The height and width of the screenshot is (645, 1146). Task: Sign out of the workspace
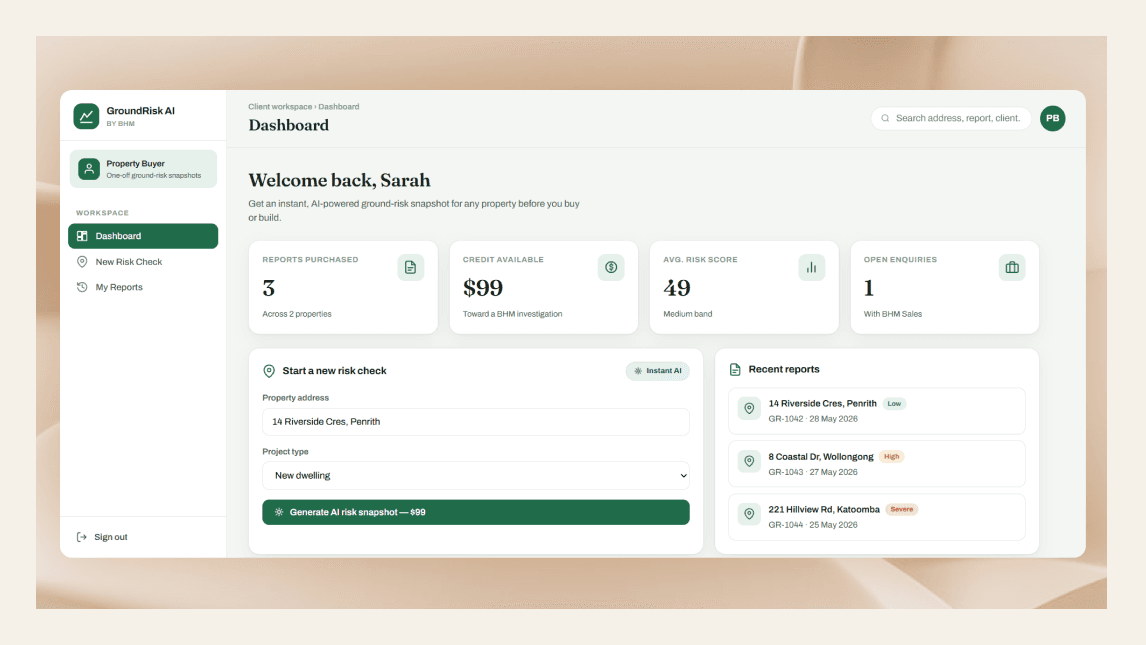102,537
